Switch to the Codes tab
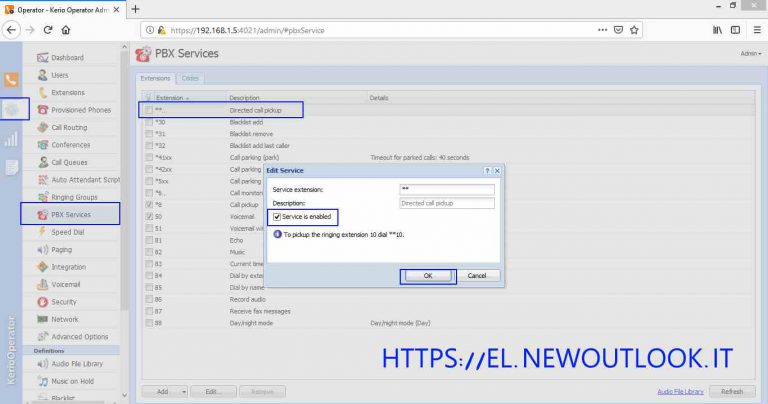768x404 pixels. (x=190, y=78)
